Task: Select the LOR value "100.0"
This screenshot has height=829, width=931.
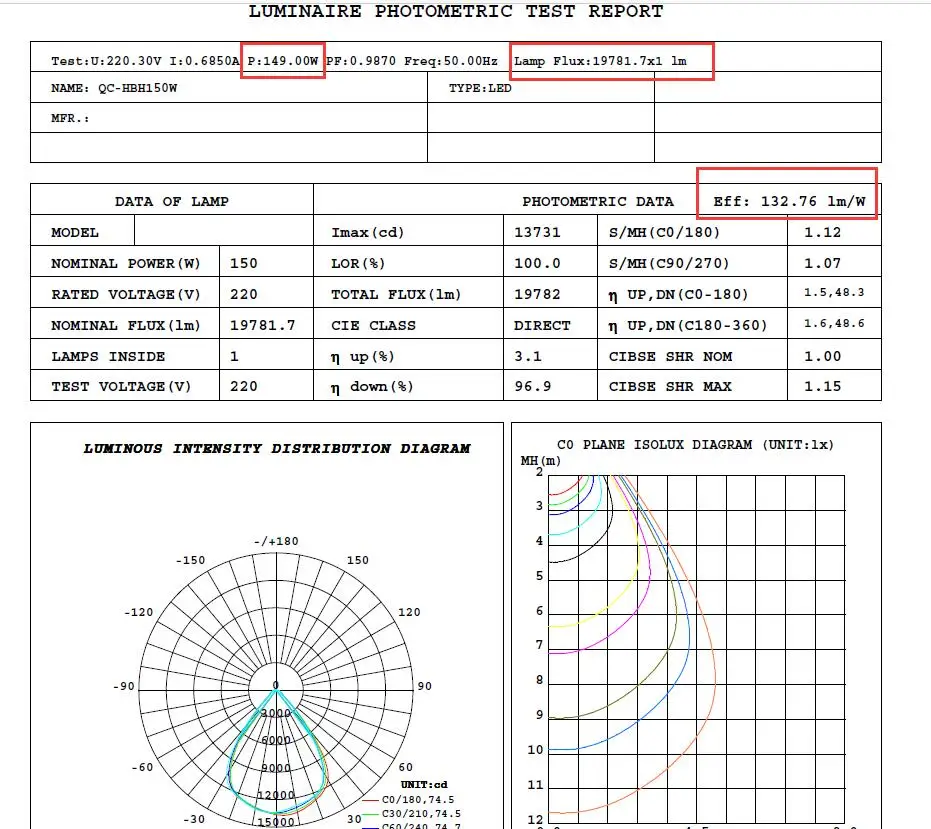Action: 537,263
